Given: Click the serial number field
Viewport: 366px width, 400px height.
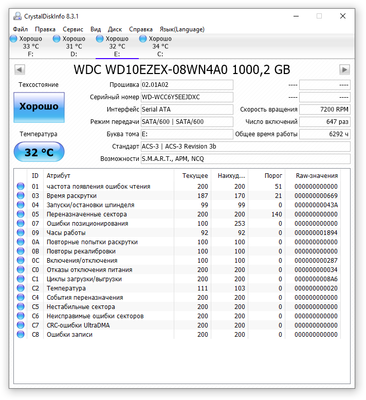Looking at the screenshot, I should point(187,97).
